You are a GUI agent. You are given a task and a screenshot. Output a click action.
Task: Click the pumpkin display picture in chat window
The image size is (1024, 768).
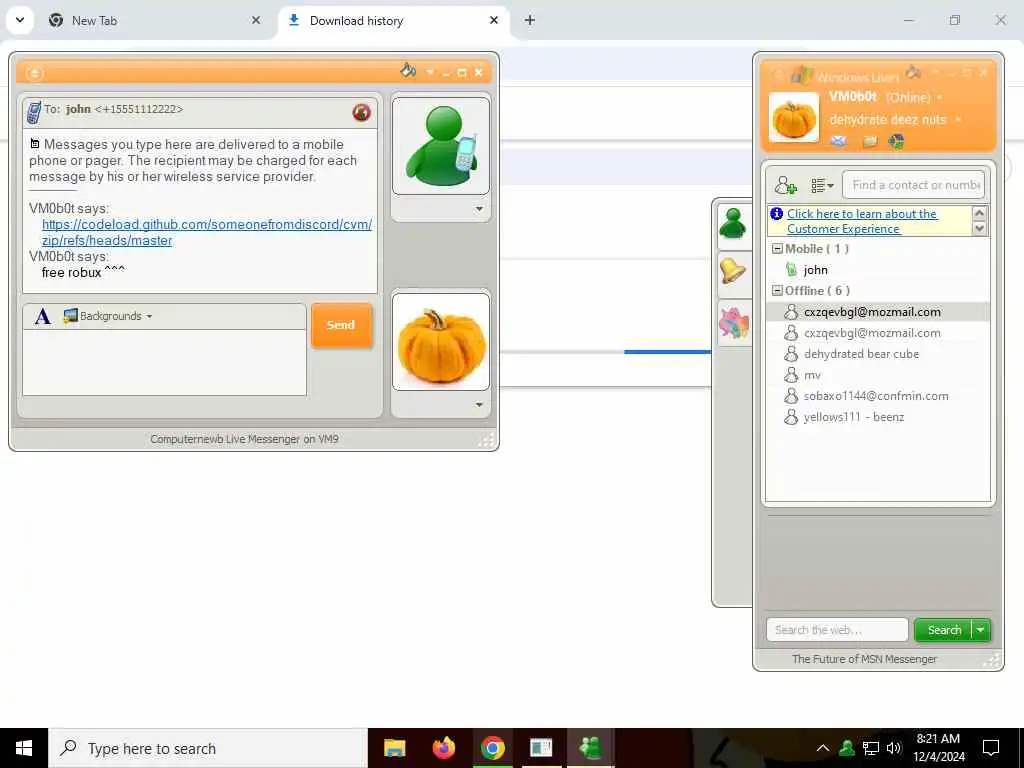(441, 342)
